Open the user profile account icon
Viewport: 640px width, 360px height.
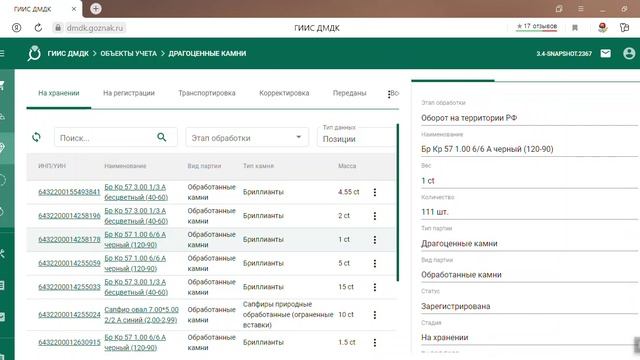pyautogui.click(x=629, y=53)
